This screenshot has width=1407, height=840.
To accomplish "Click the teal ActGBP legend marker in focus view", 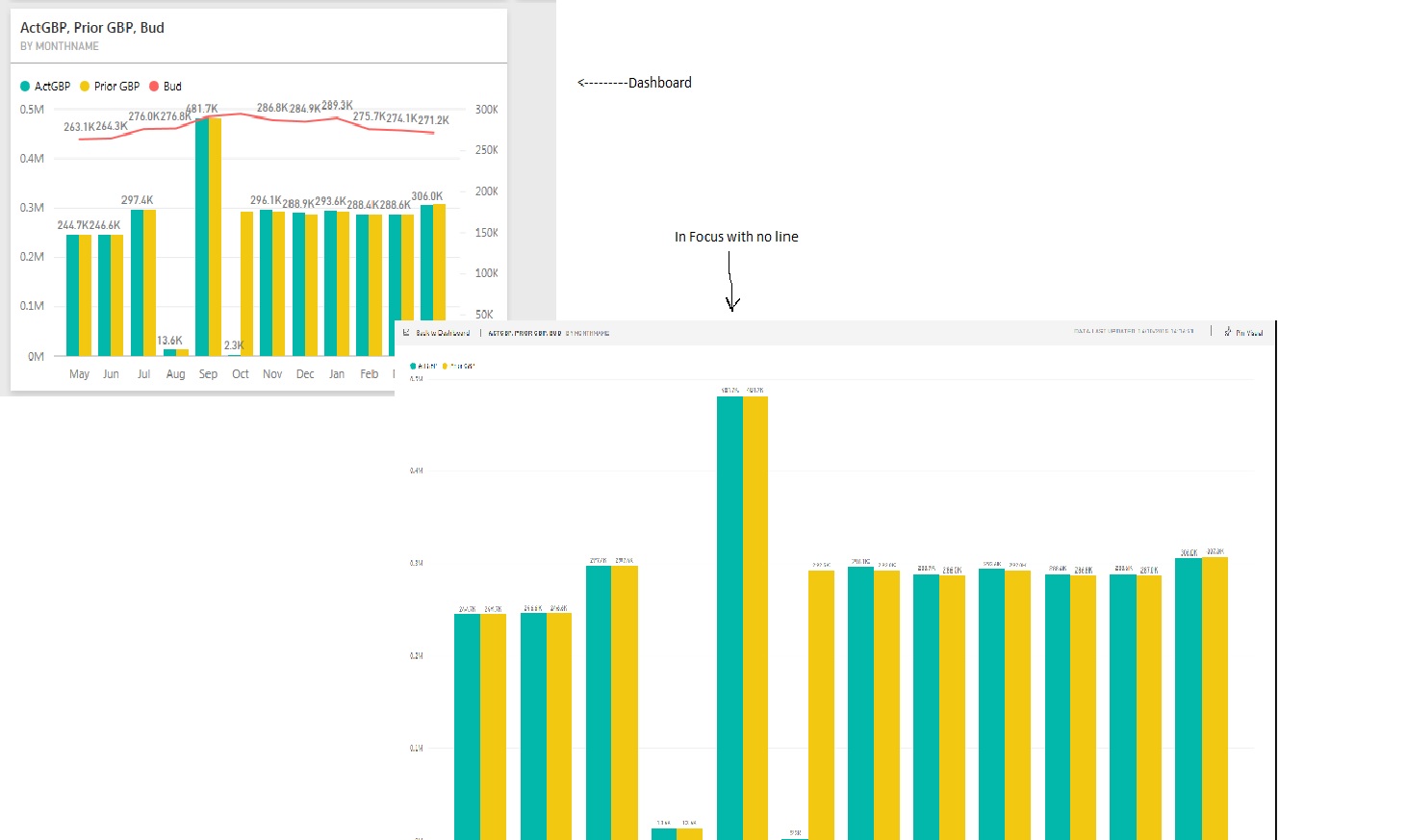I will tap(413, 367).
